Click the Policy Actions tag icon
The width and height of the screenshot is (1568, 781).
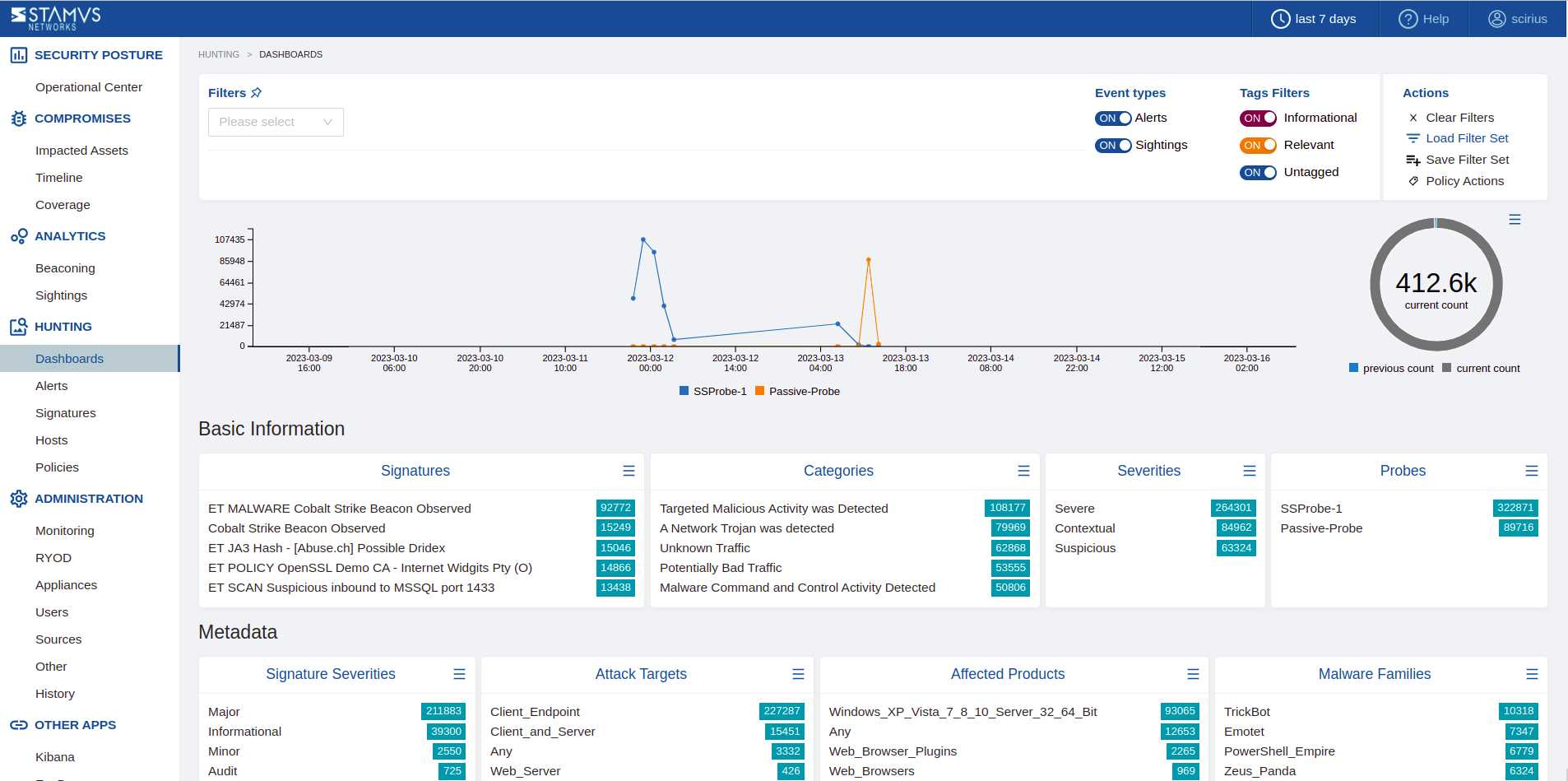point(1413,181)
